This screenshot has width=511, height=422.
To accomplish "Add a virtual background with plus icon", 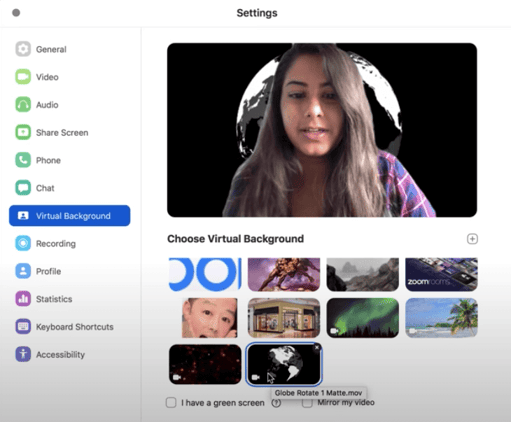I will pyautogui.click(x=472, y=239).
